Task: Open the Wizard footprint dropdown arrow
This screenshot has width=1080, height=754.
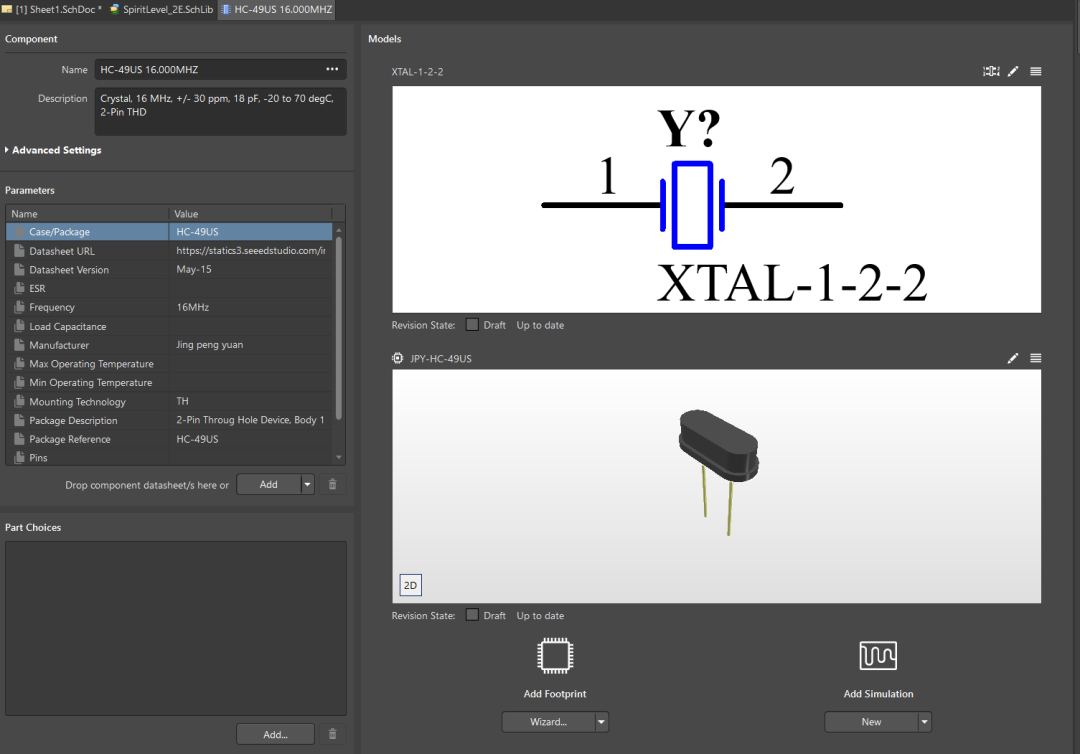Action: point(601,722)
